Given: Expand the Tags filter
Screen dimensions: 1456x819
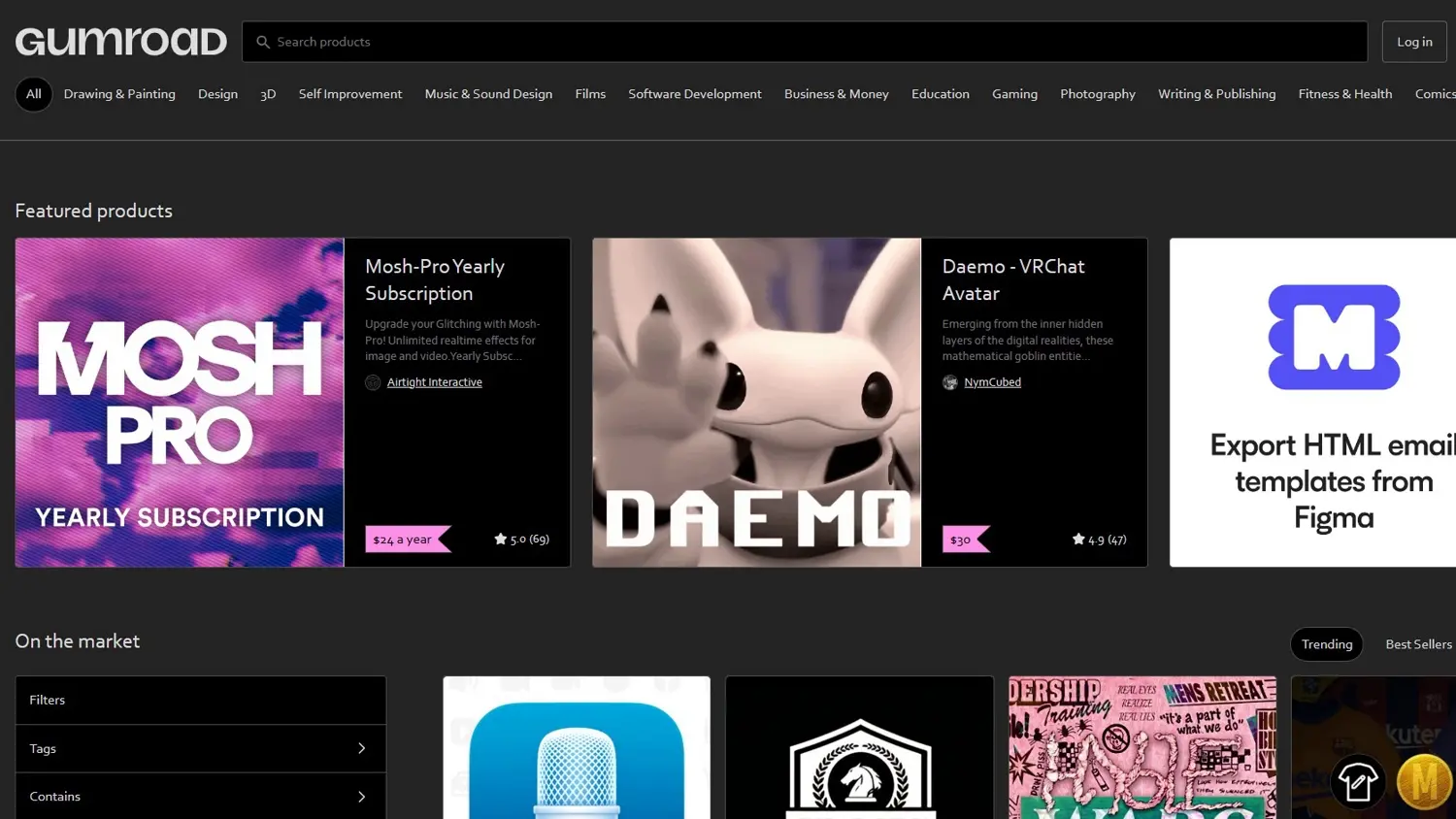Looking at the screenshot, I should [x=201, y=748].
